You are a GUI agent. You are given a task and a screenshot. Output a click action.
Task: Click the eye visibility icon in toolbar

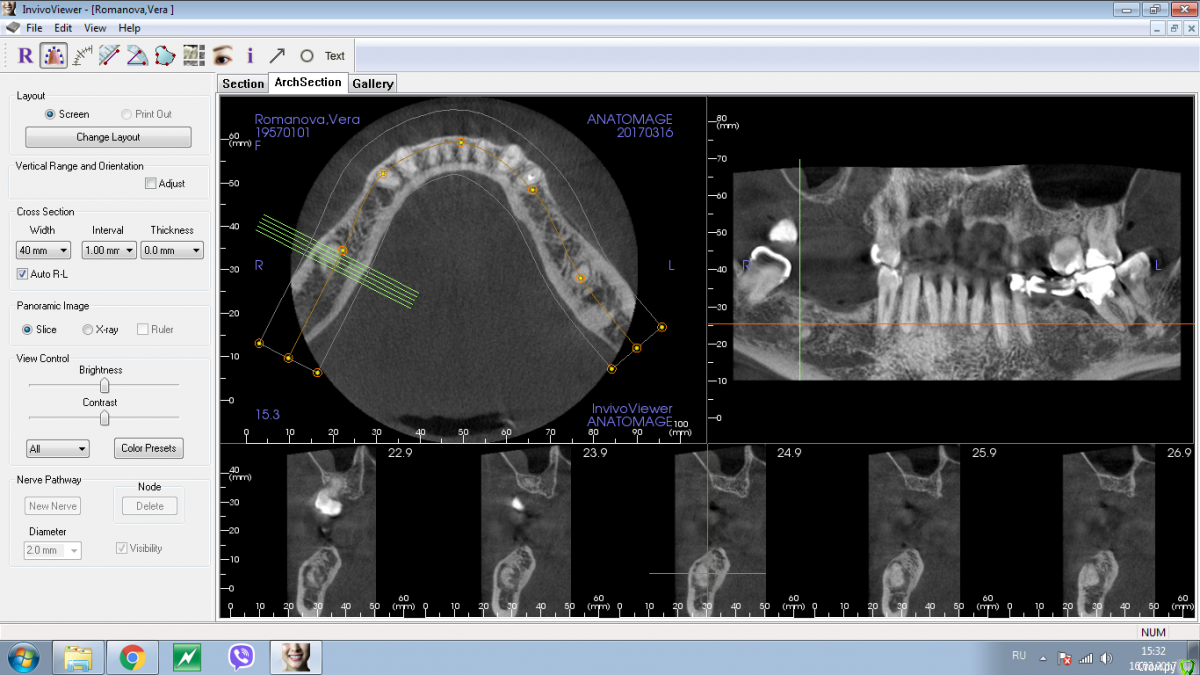[x=222, y=56]
